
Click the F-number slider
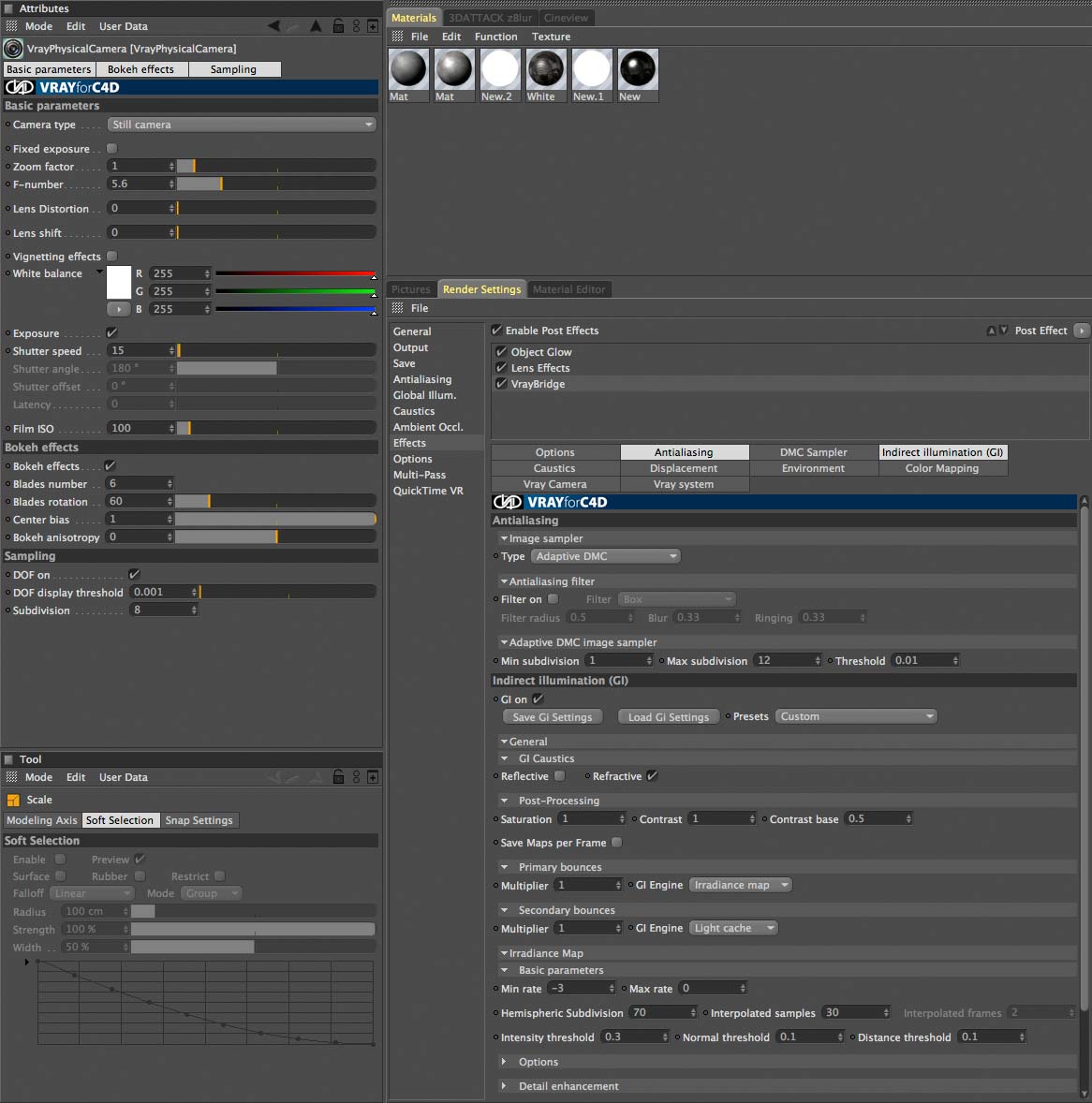coord(276,184)
